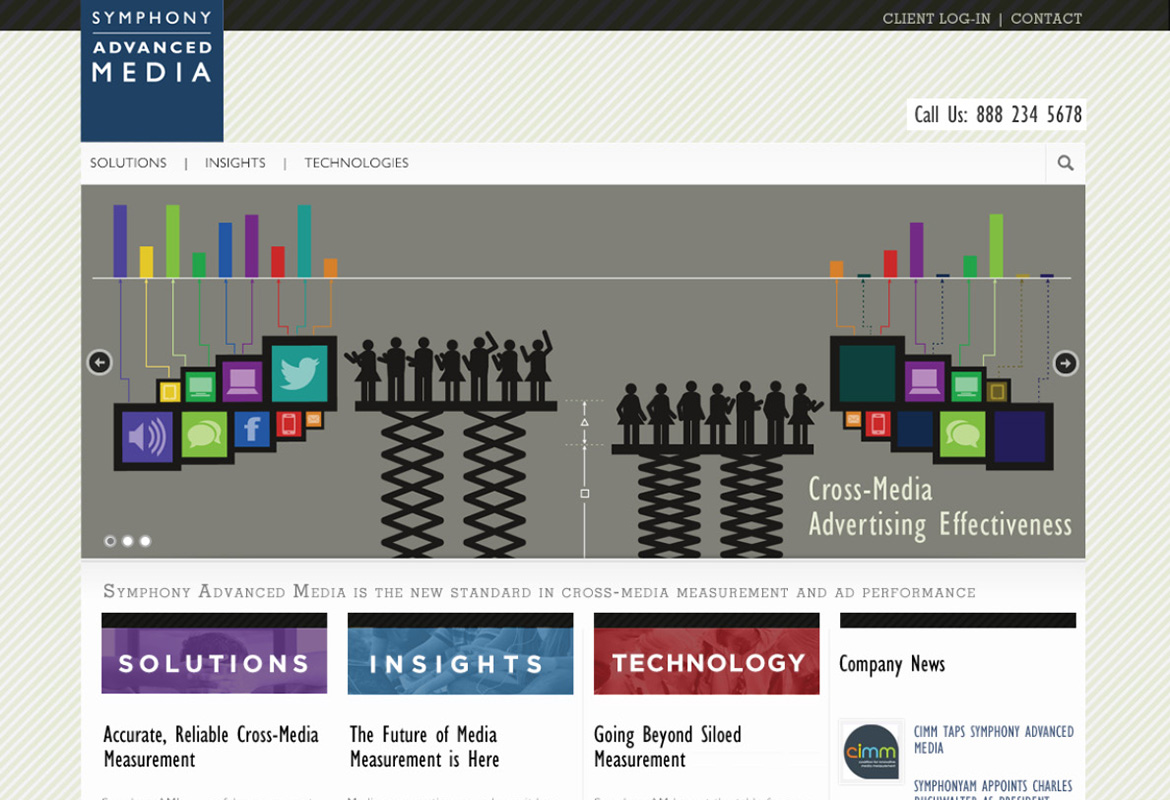This screenshot has width=1170, height=800.
Task: Open the cimm logo thumbnail
Action: [872, 751]
